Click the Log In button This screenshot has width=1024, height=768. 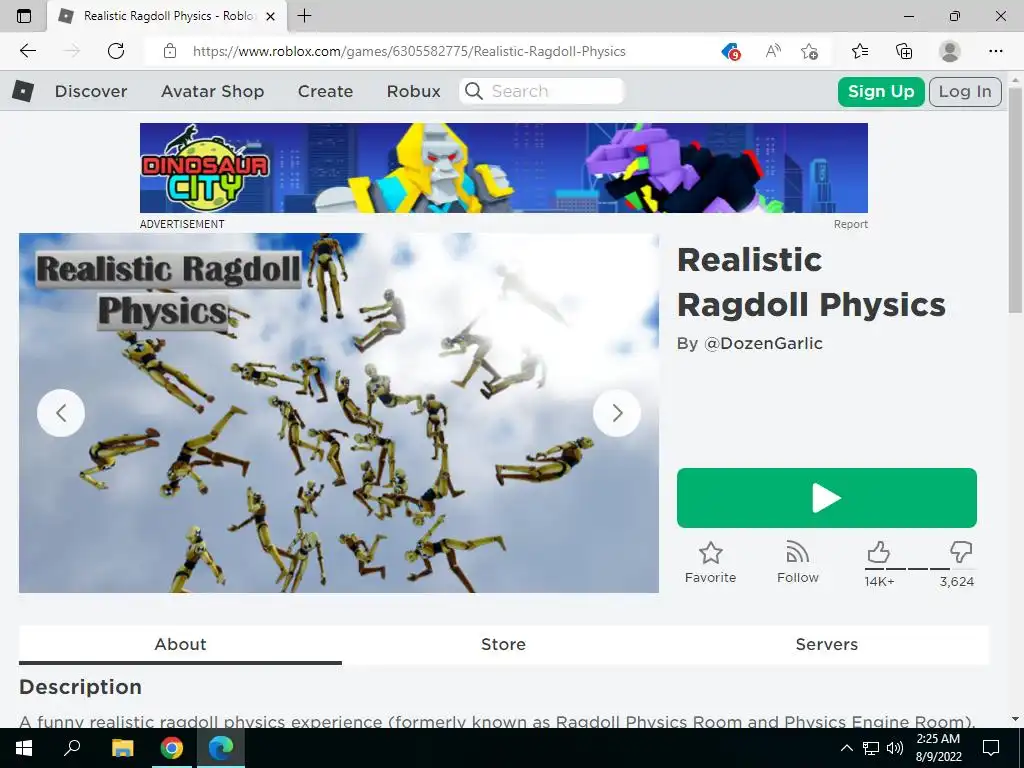(965, 91)
